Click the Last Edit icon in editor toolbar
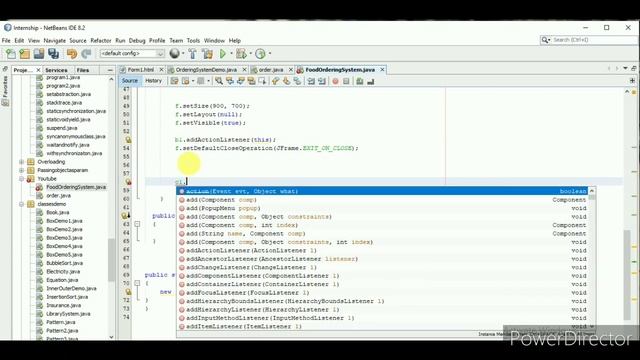 click(x=174, y=81)
